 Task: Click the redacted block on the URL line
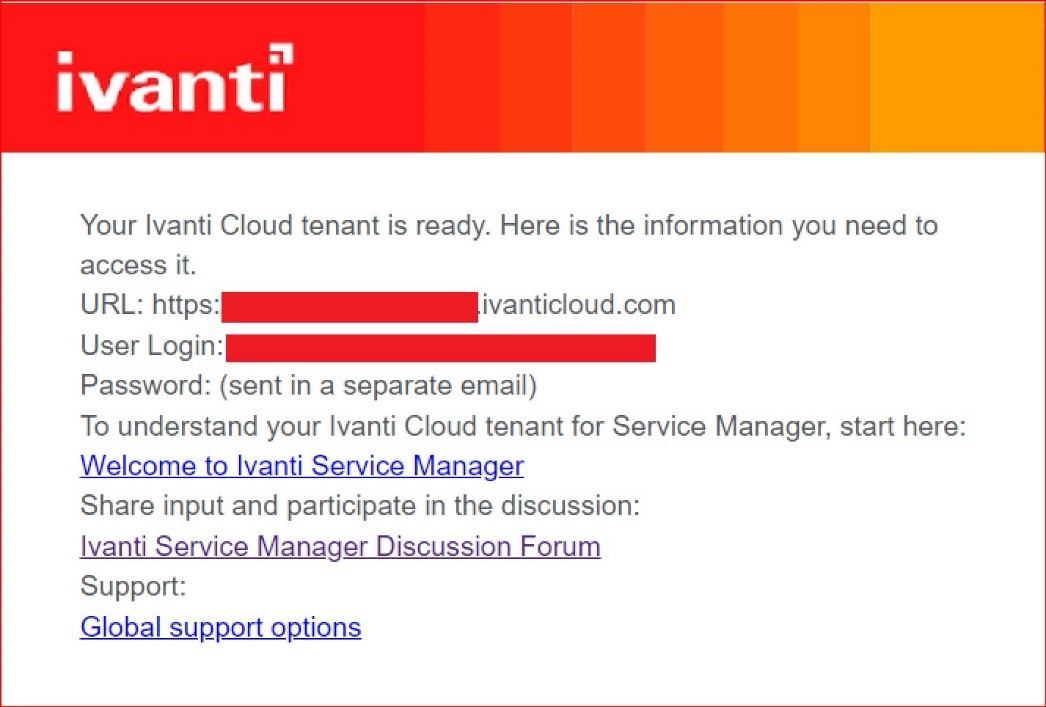pyautogui.click(x=350, y=306)
